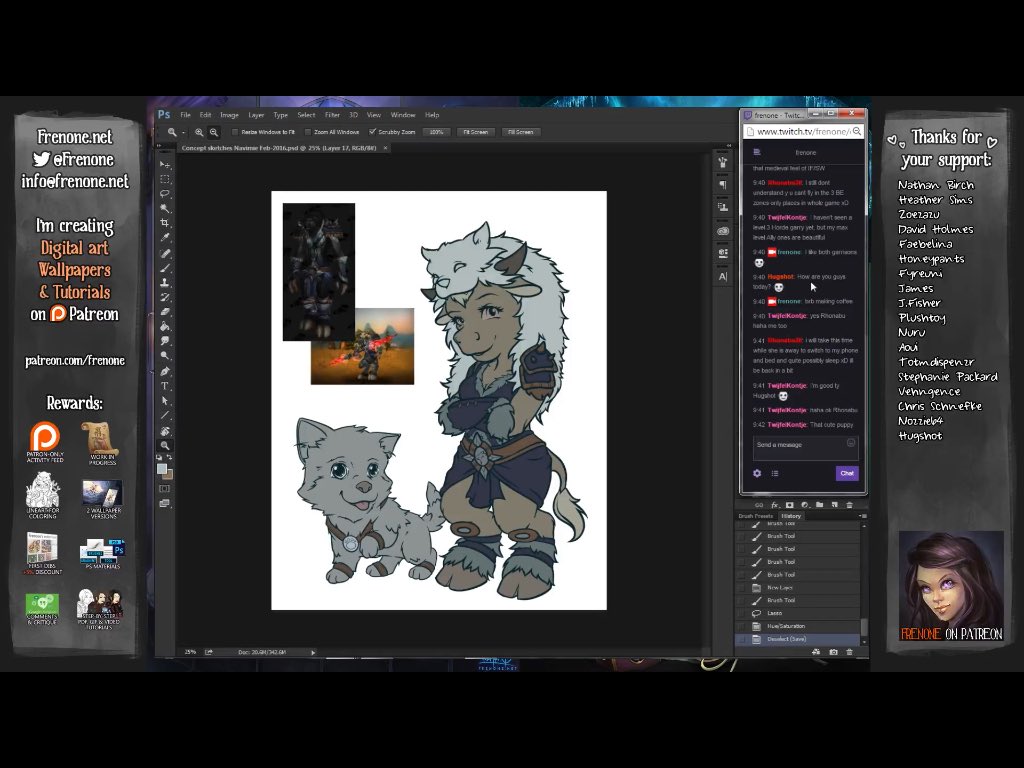Viewport: 1024px width, 768px height.
Task: Open the Filter menu
Action: coord(332,115)
